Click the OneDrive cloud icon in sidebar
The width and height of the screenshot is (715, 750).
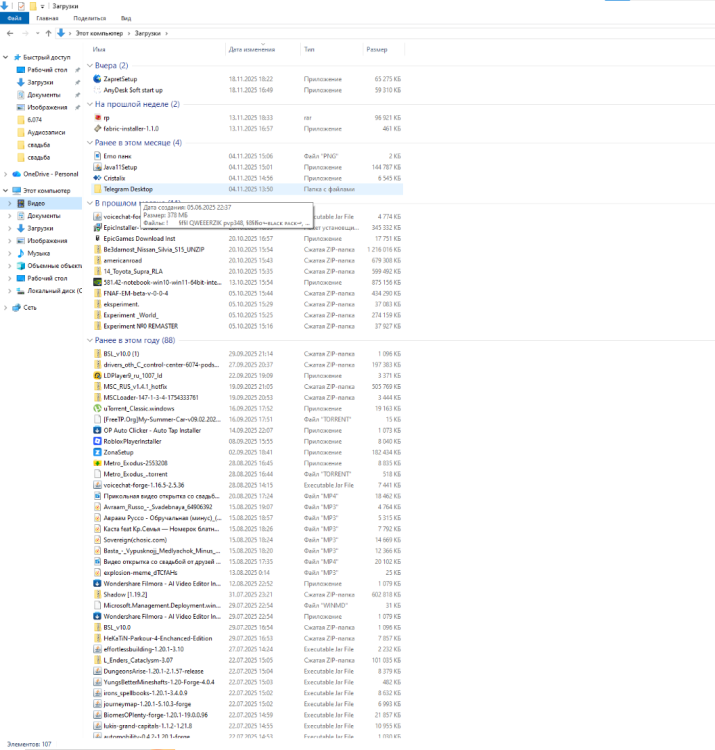coord(17,174)
